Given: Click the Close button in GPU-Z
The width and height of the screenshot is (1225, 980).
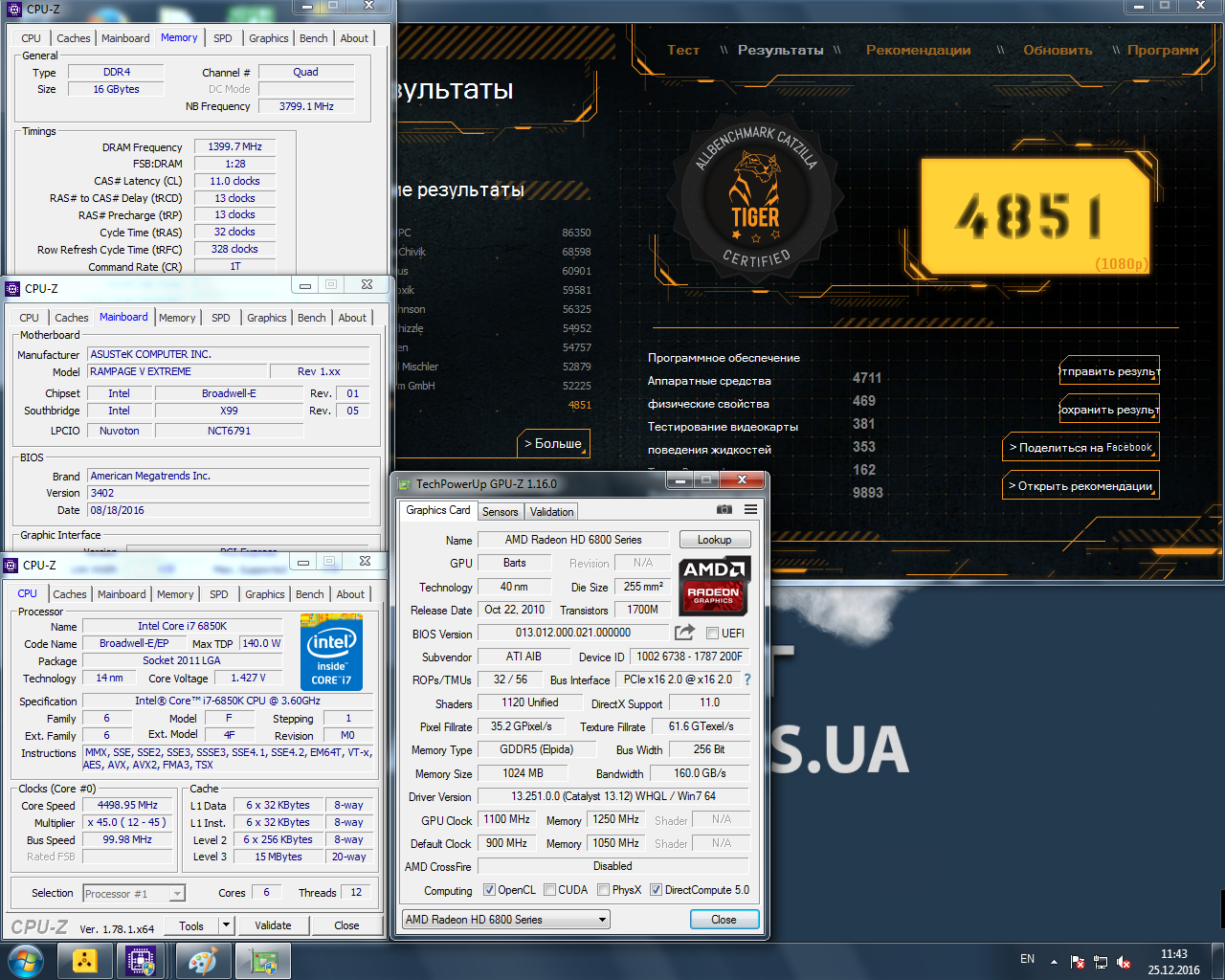Looking at the screenshot, I should [x=724, y=920].
